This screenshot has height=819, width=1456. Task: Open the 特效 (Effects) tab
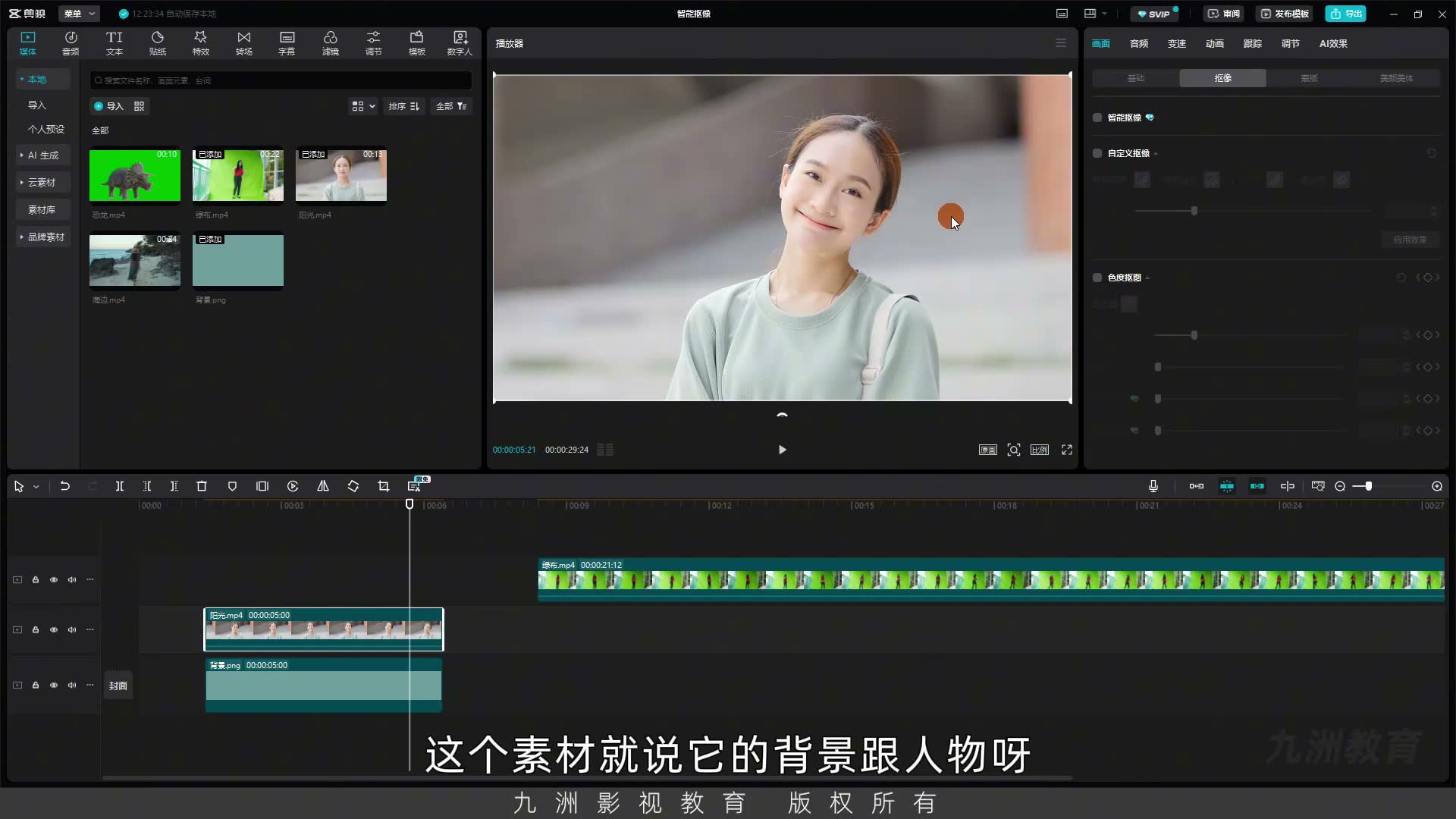point(200,43)
